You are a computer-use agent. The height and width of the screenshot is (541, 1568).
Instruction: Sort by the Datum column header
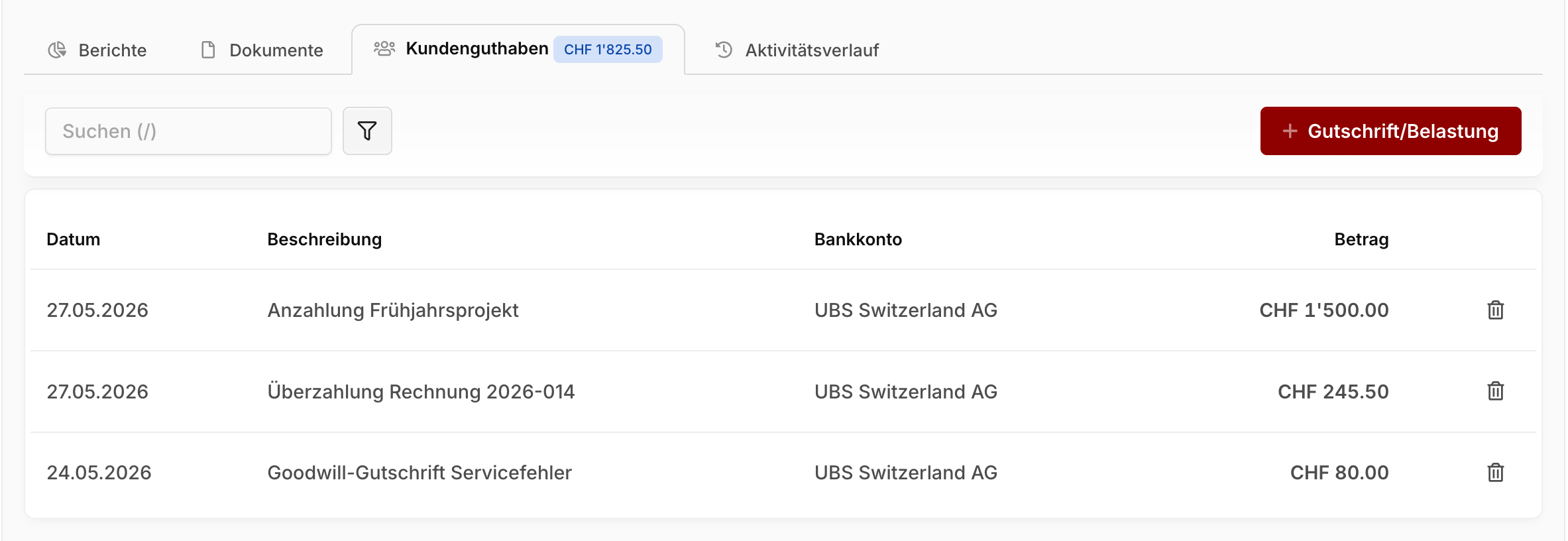click(x=74, y=239)
